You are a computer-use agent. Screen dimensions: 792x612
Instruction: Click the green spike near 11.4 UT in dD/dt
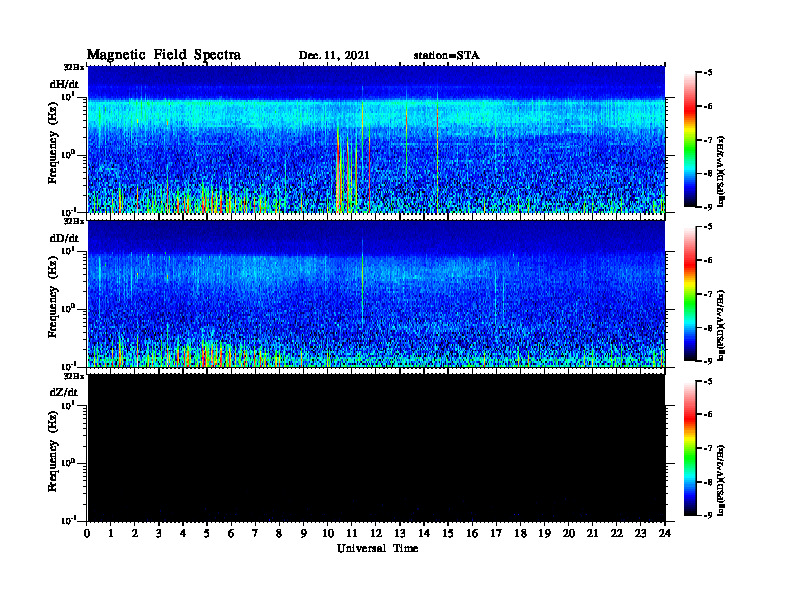362,283
